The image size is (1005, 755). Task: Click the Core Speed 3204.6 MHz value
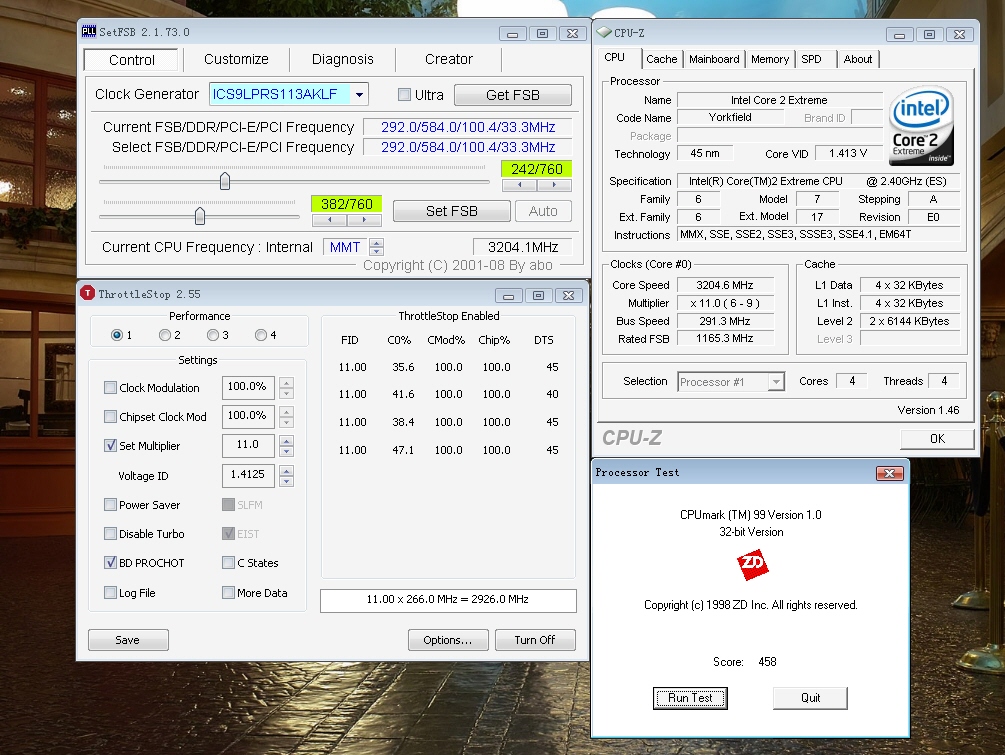725,285
